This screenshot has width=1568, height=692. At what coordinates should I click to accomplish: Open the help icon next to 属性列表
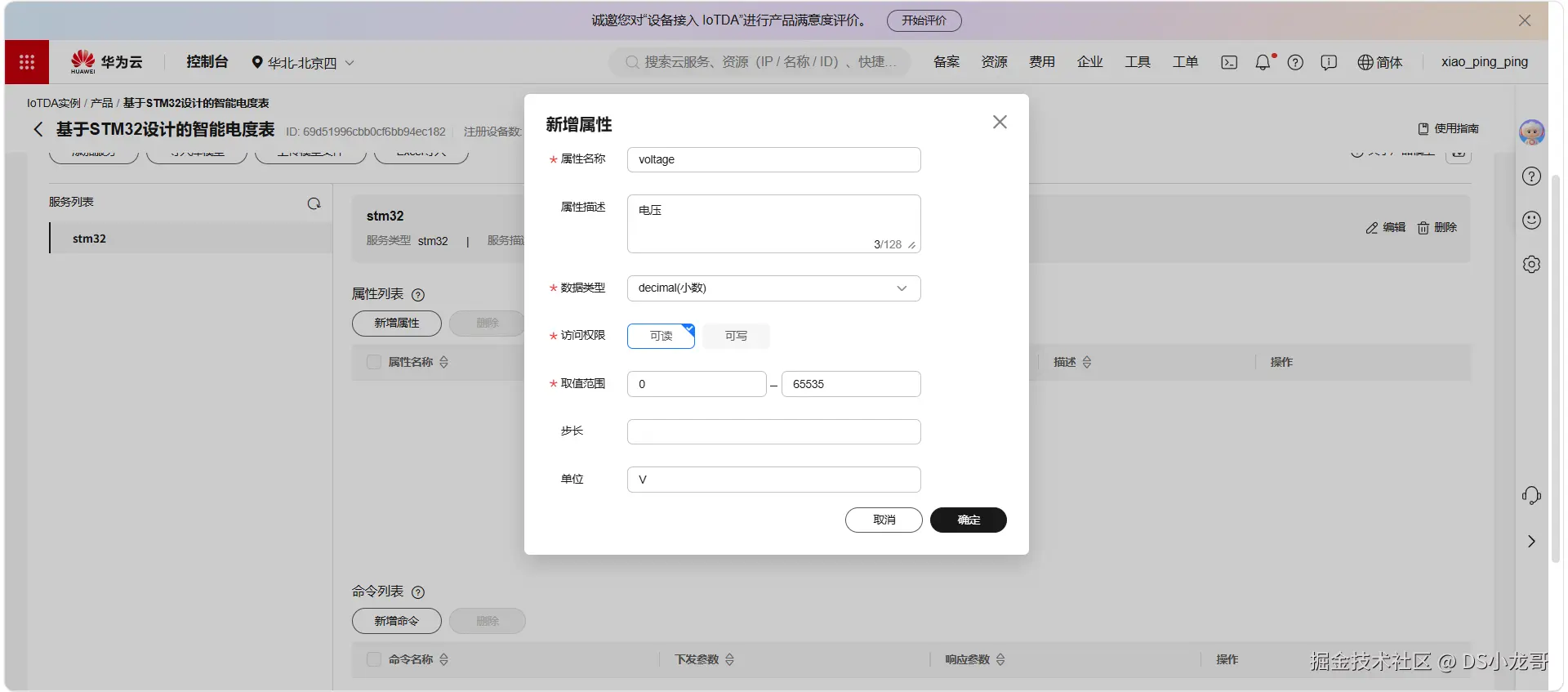[x=418, y=295]
